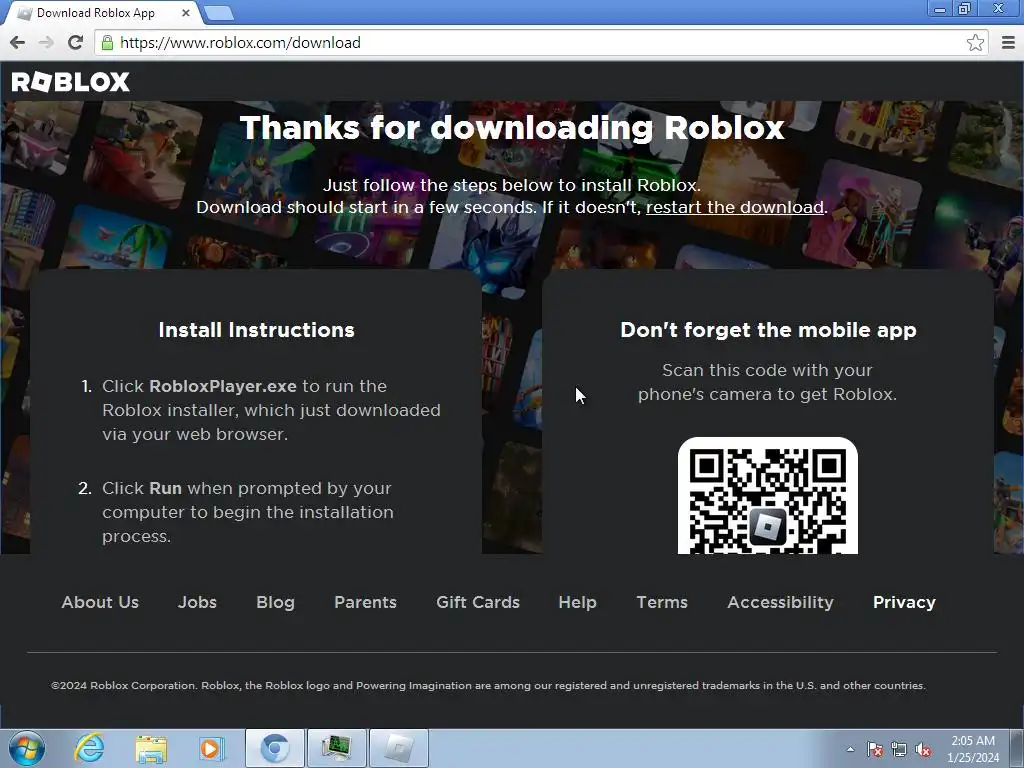Viewport: 1024px width, 768px height.
Task: Click the Action Center flag icon
Action: (x=875, y=749)
